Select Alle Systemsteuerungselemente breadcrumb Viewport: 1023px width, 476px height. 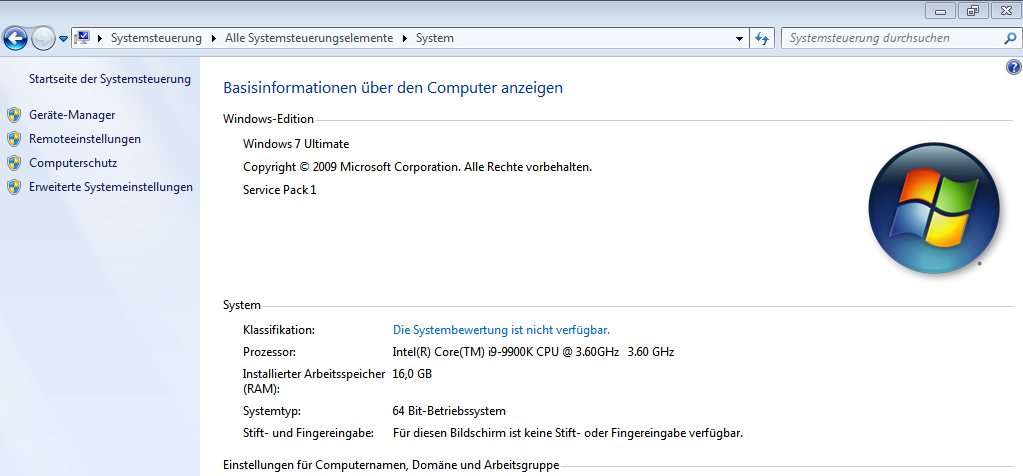pyautogui.click(x=309, y=38)
